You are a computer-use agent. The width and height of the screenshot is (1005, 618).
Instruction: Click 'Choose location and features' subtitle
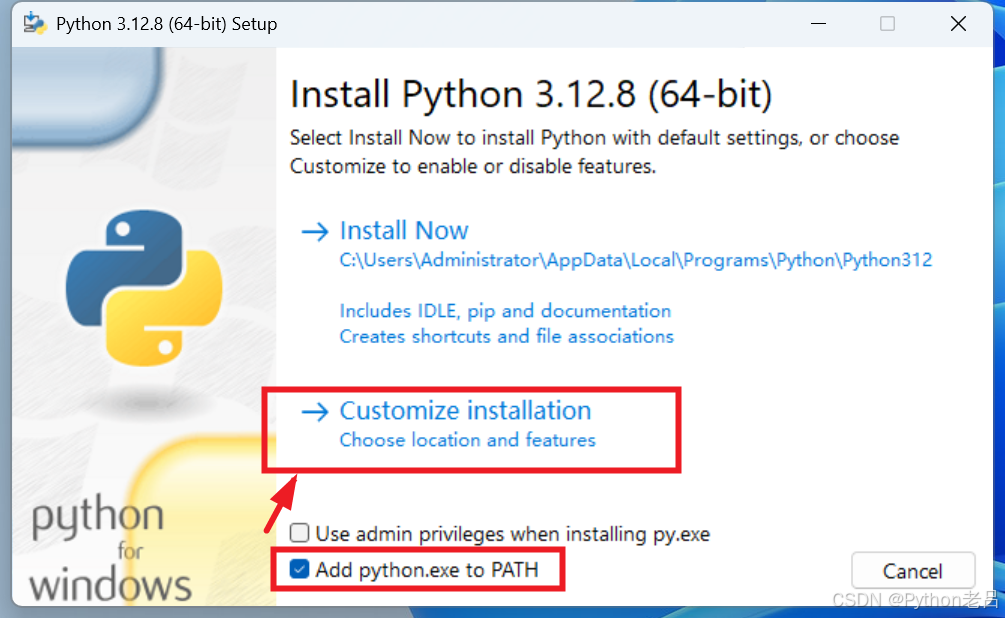[x=467, y=440]
